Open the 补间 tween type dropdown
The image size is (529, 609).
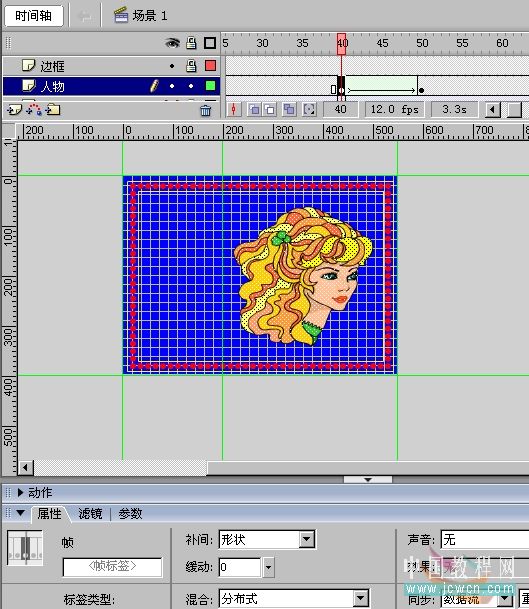coord(307,539)
